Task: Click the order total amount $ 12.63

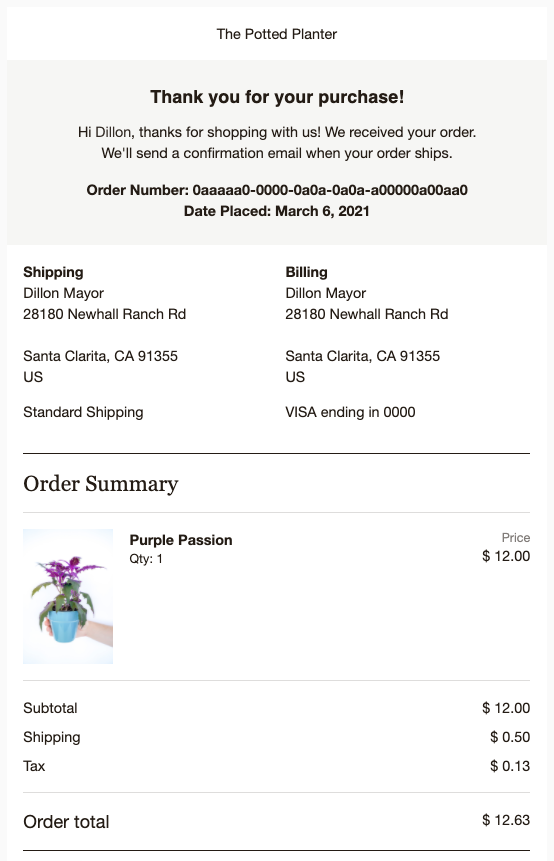Action: [x=506, y=820]
